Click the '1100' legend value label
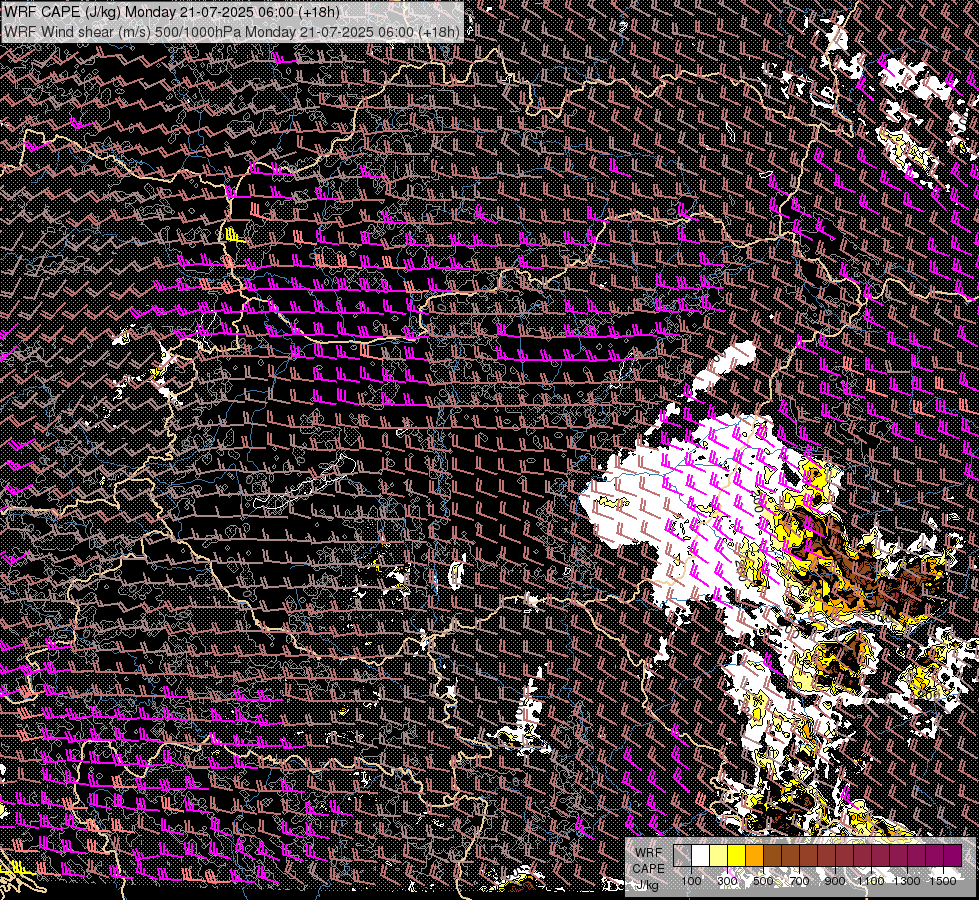Viewport: 979px width, 900px height. click(x=870, y=881)
